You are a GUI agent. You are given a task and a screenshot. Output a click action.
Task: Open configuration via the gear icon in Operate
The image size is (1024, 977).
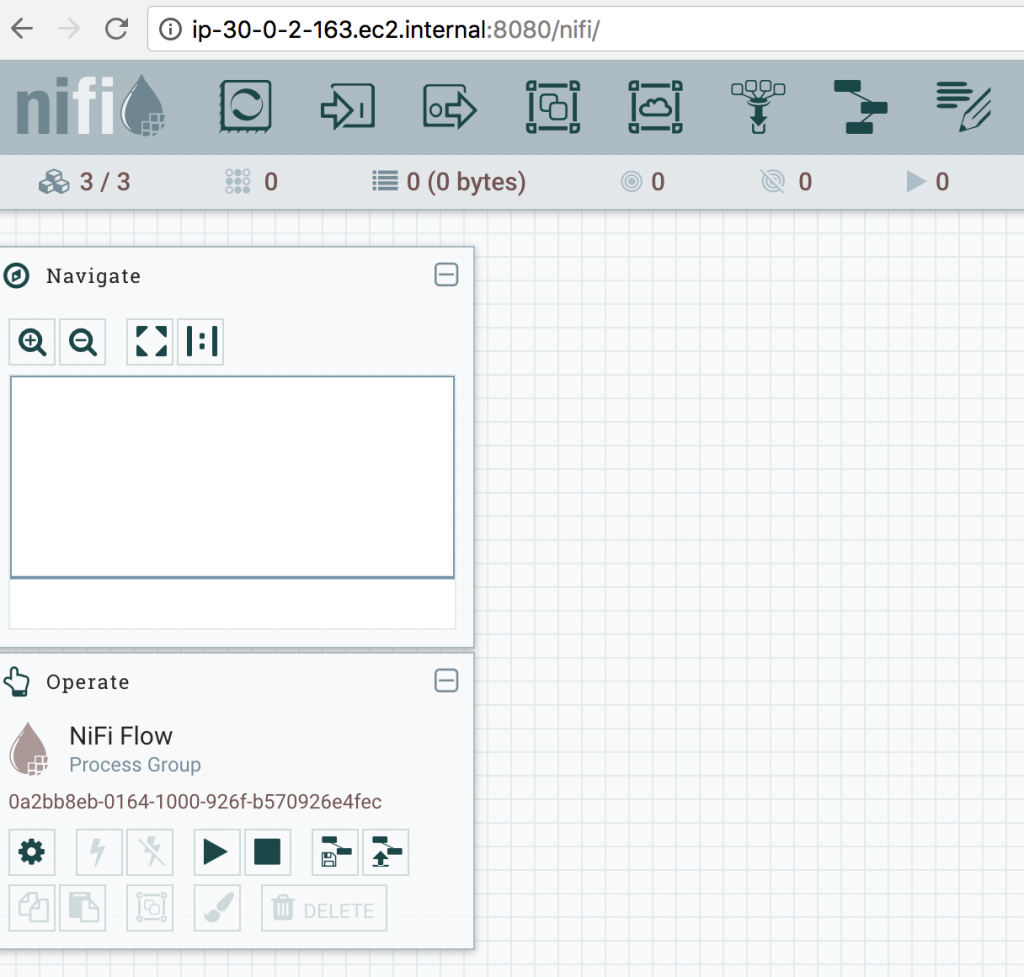click(32, 852)
